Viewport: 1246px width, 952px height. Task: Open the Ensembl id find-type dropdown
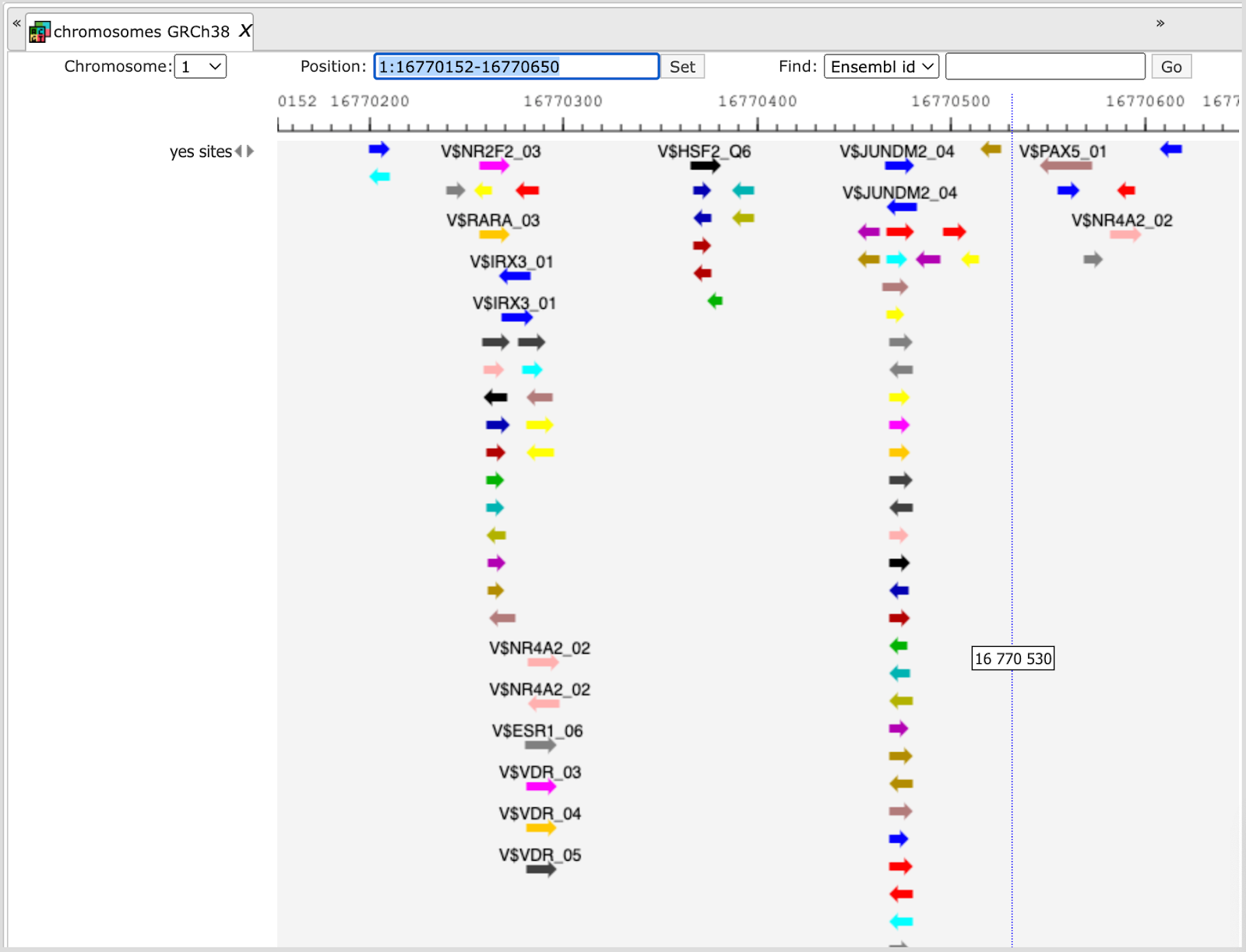(882, 67)
